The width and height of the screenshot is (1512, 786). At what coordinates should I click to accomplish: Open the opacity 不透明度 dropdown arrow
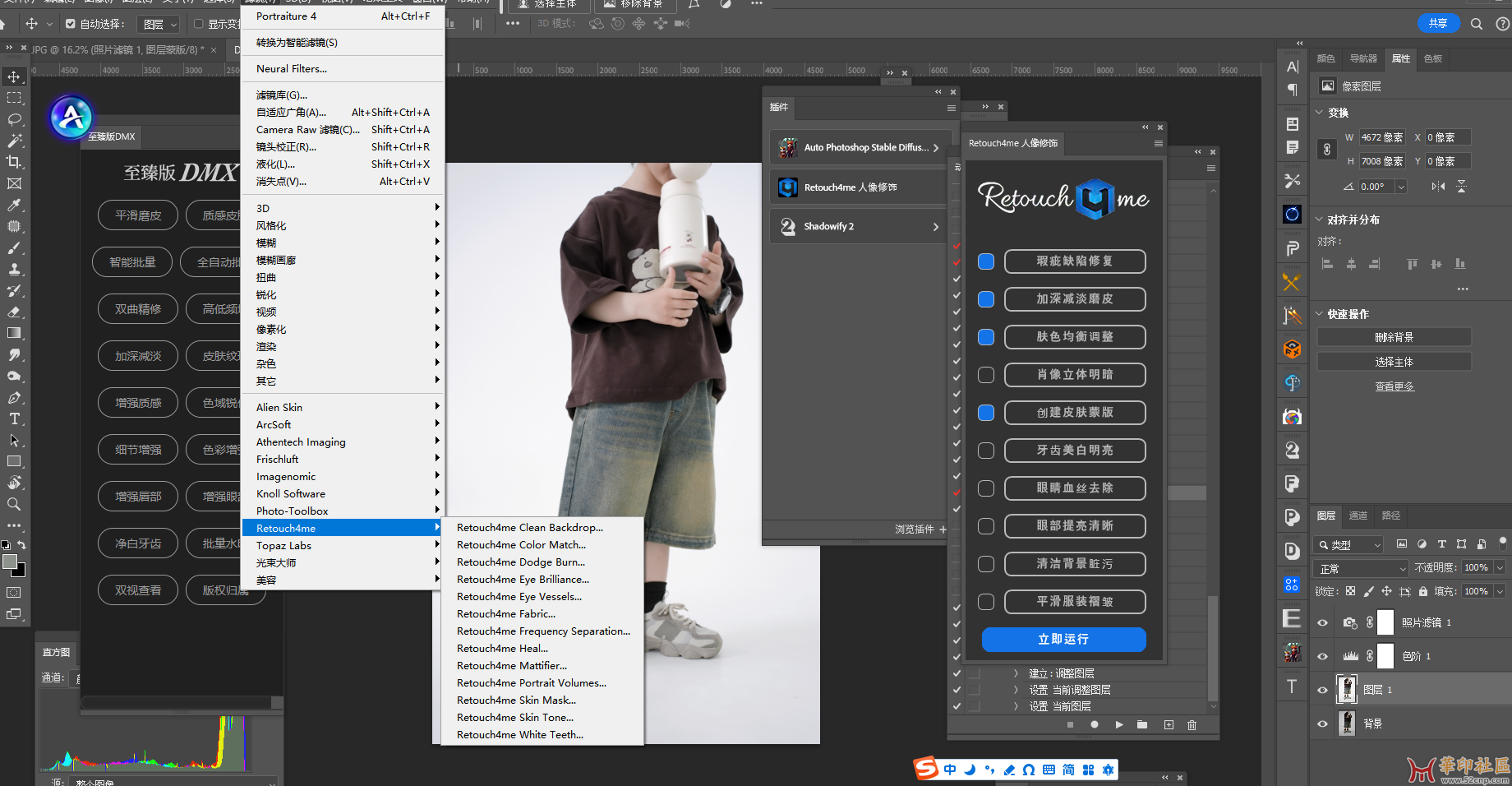pos(1500,567)
